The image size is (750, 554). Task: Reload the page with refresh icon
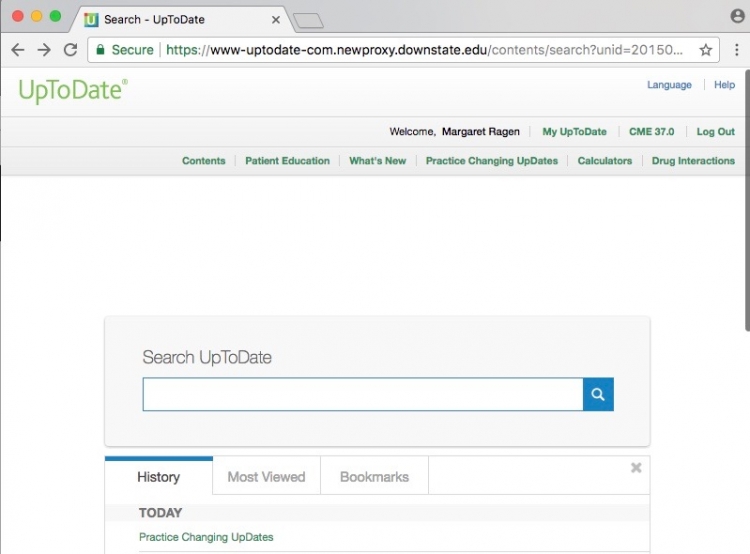70,50
